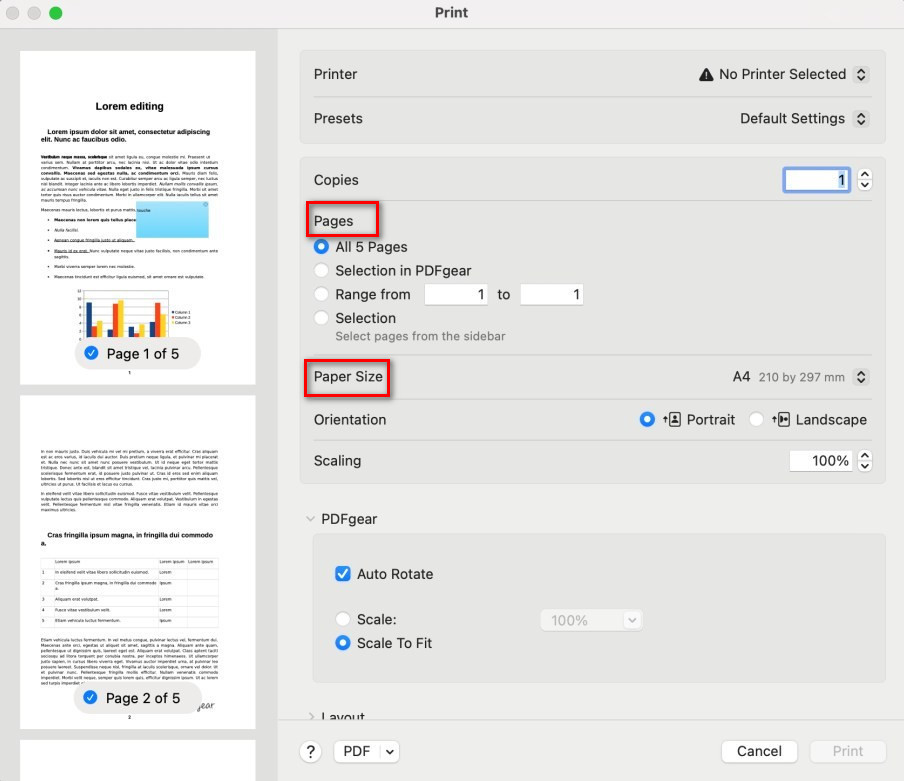This screenshot has width=904, height=781.
Task: Select the Landscape orientation radio button
Action: point(756,420)
